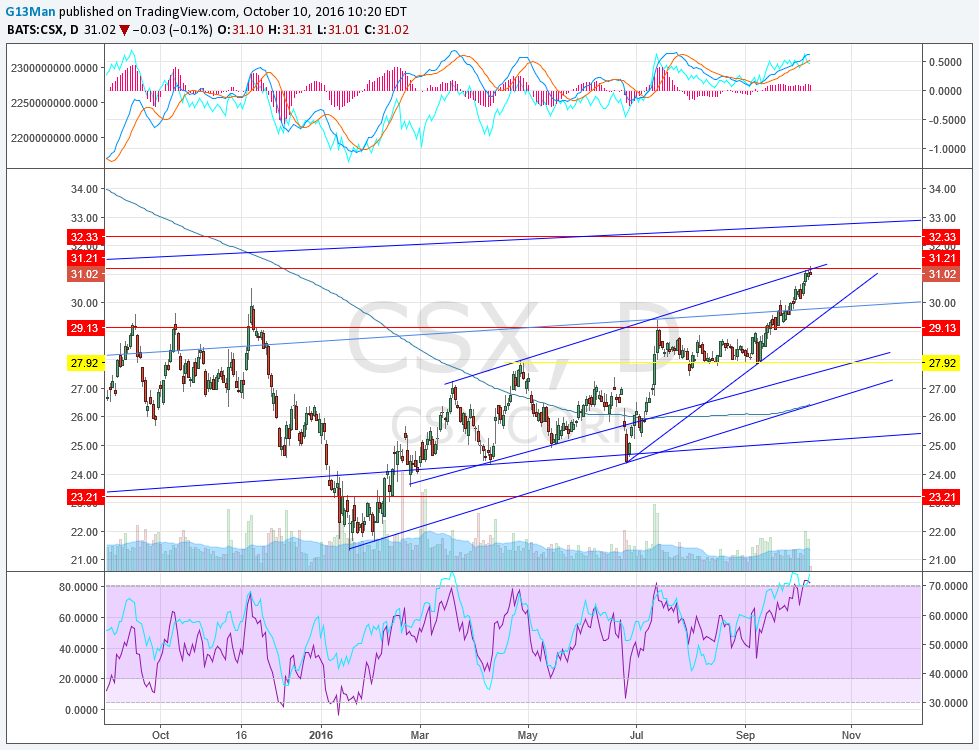The height and width of the screenshot is (750, 979).
Task: Click the 30.00 value on the right price scale
Action: [x=942, y=303]
